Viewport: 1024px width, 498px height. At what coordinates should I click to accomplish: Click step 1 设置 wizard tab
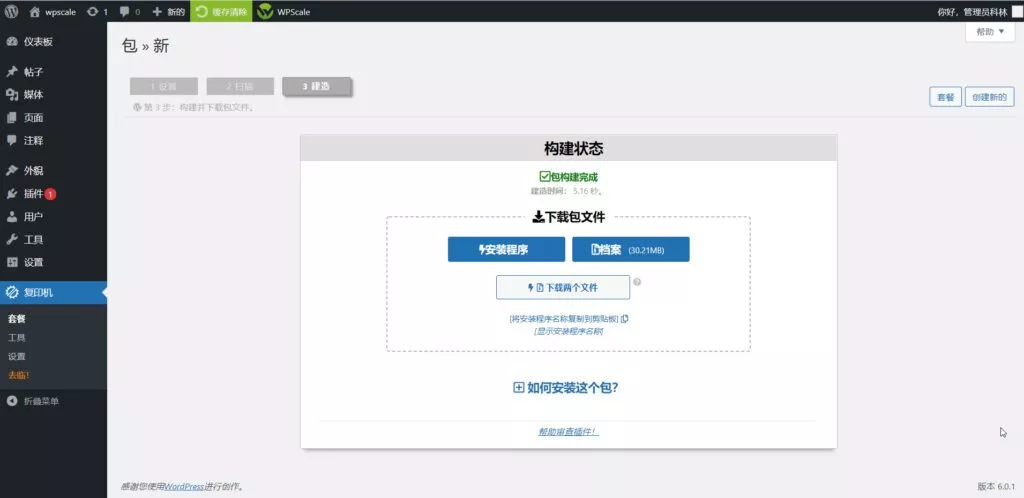coord(164,86)
